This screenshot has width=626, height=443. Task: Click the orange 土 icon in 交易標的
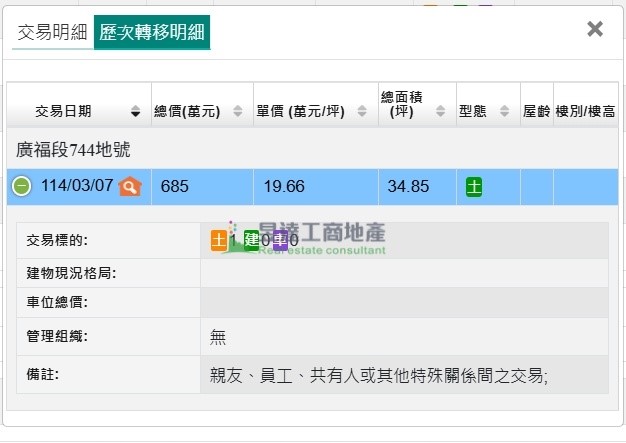(x=219, y=240)
